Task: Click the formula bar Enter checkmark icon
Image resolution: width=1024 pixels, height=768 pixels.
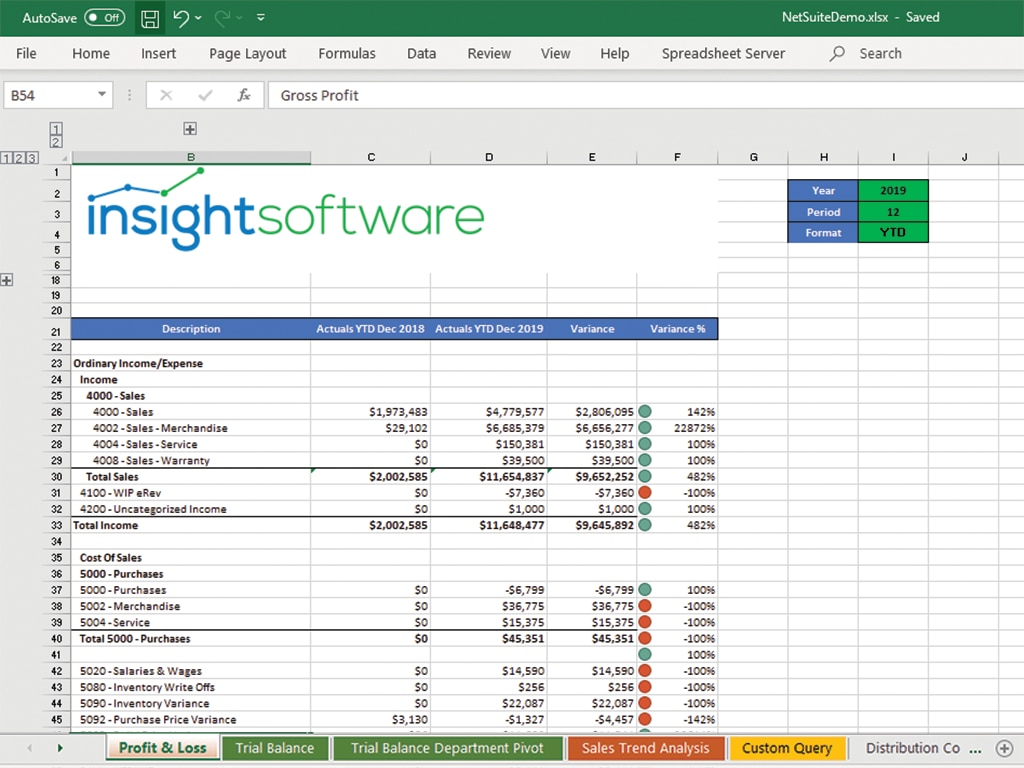Action: point(205,95)
